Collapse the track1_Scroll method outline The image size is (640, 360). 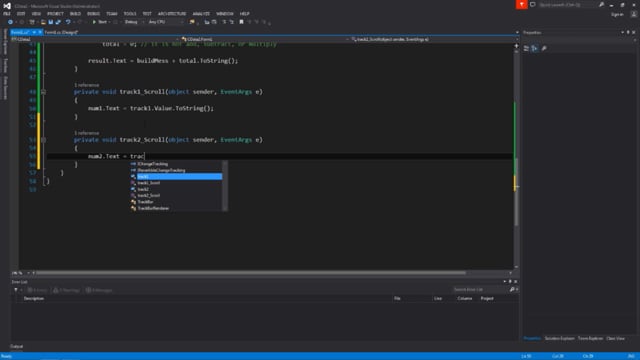pyautogui.click(x=43, y=92)
